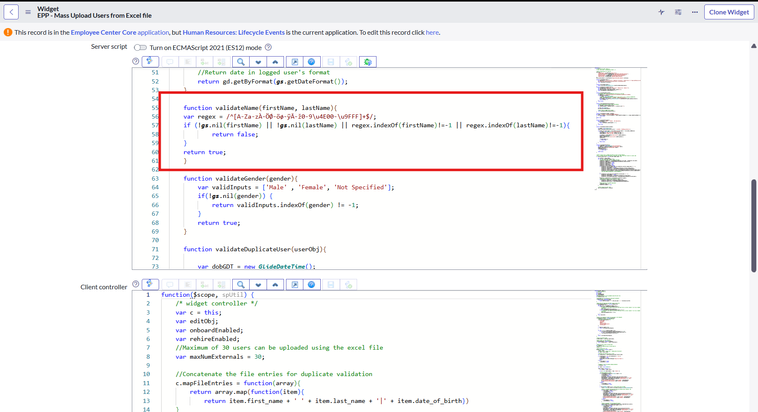Toggle full screen for Client controller editor
The height and width of the screenshot is (412, 758).
tap(294, 284)
